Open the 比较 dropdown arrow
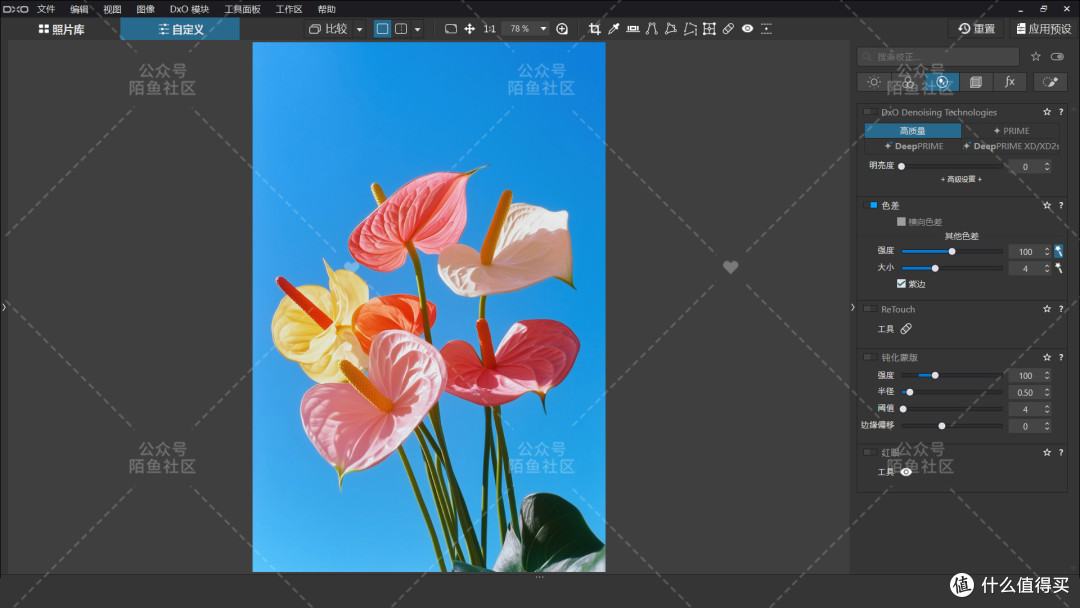Screen dimensions: 1080x608 [x=360, y=30]
